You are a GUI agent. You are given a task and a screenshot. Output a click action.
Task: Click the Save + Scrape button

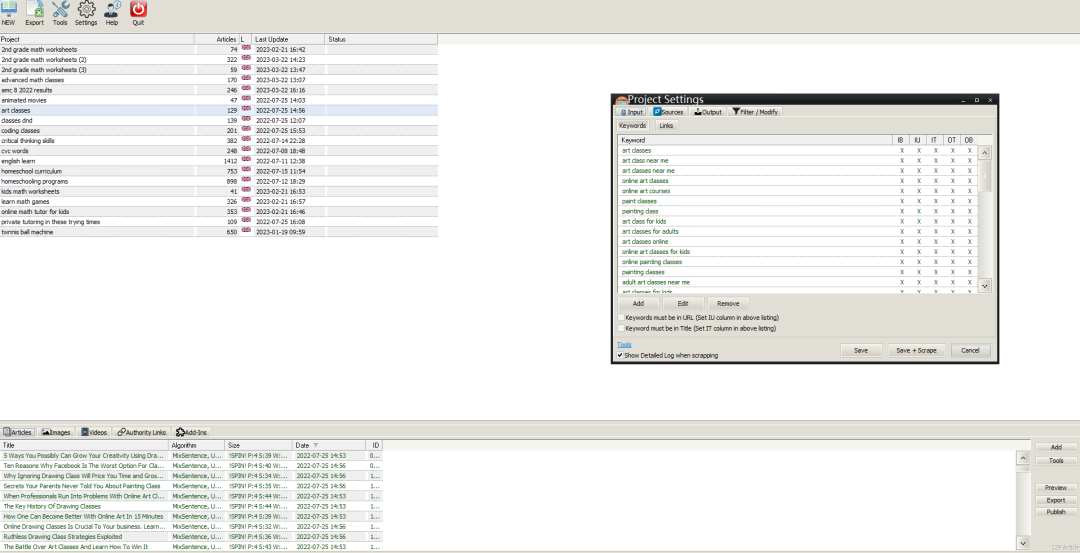(916, 351)
